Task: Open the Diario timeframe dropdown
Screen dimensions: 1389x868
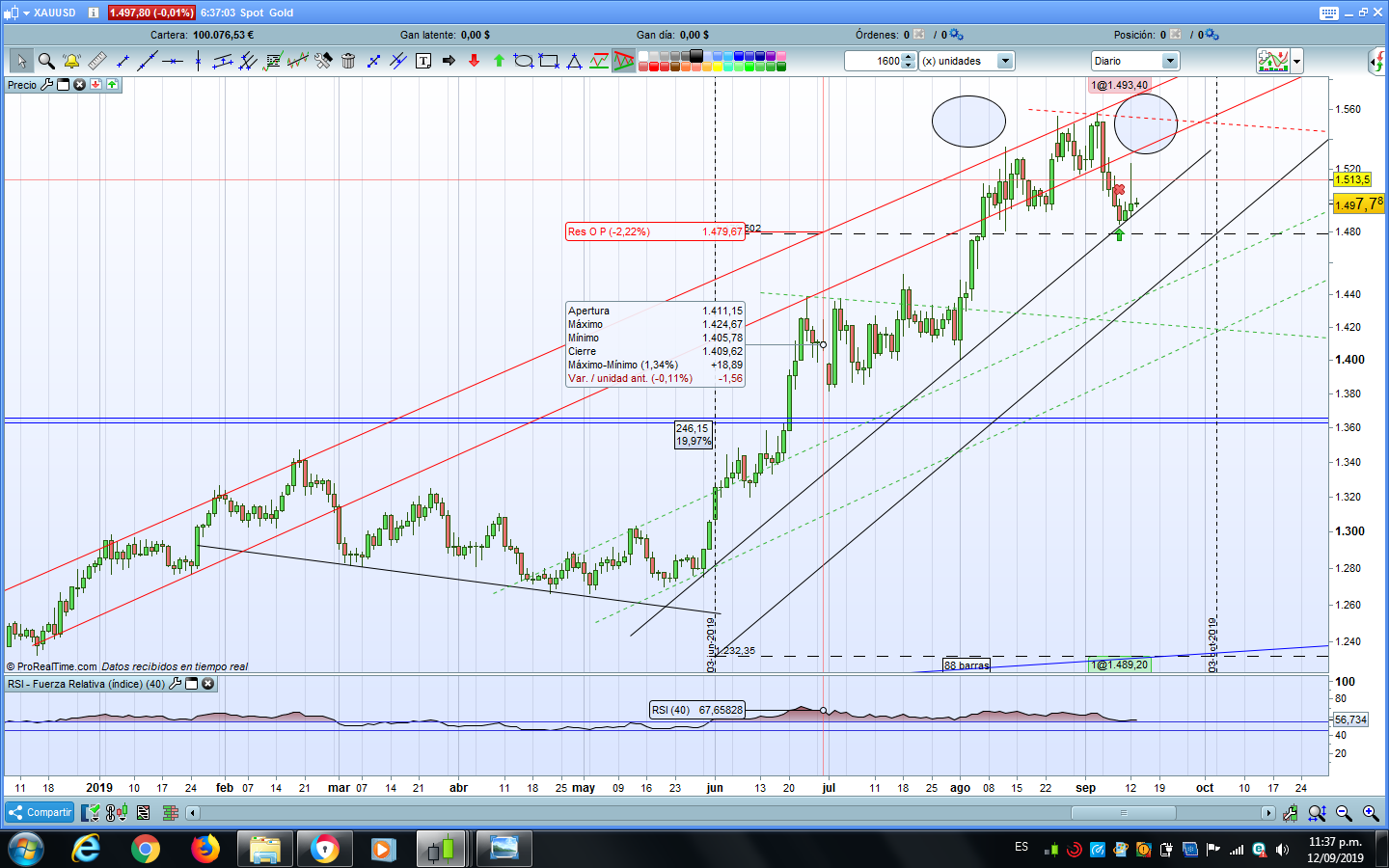Action: 1170,61
